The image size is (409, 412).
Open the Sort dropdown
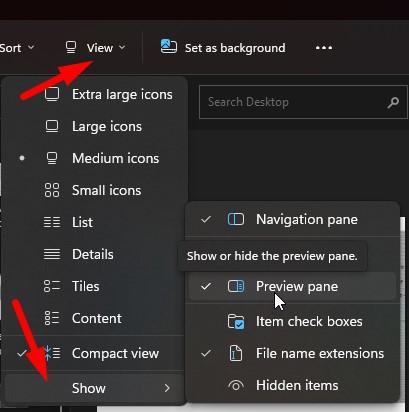[x=17, y=48]
